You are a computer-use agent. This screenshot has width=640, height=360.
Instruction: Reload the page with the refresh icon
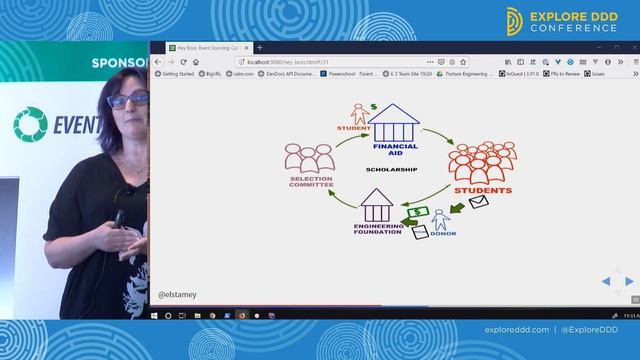coord(184,62)
